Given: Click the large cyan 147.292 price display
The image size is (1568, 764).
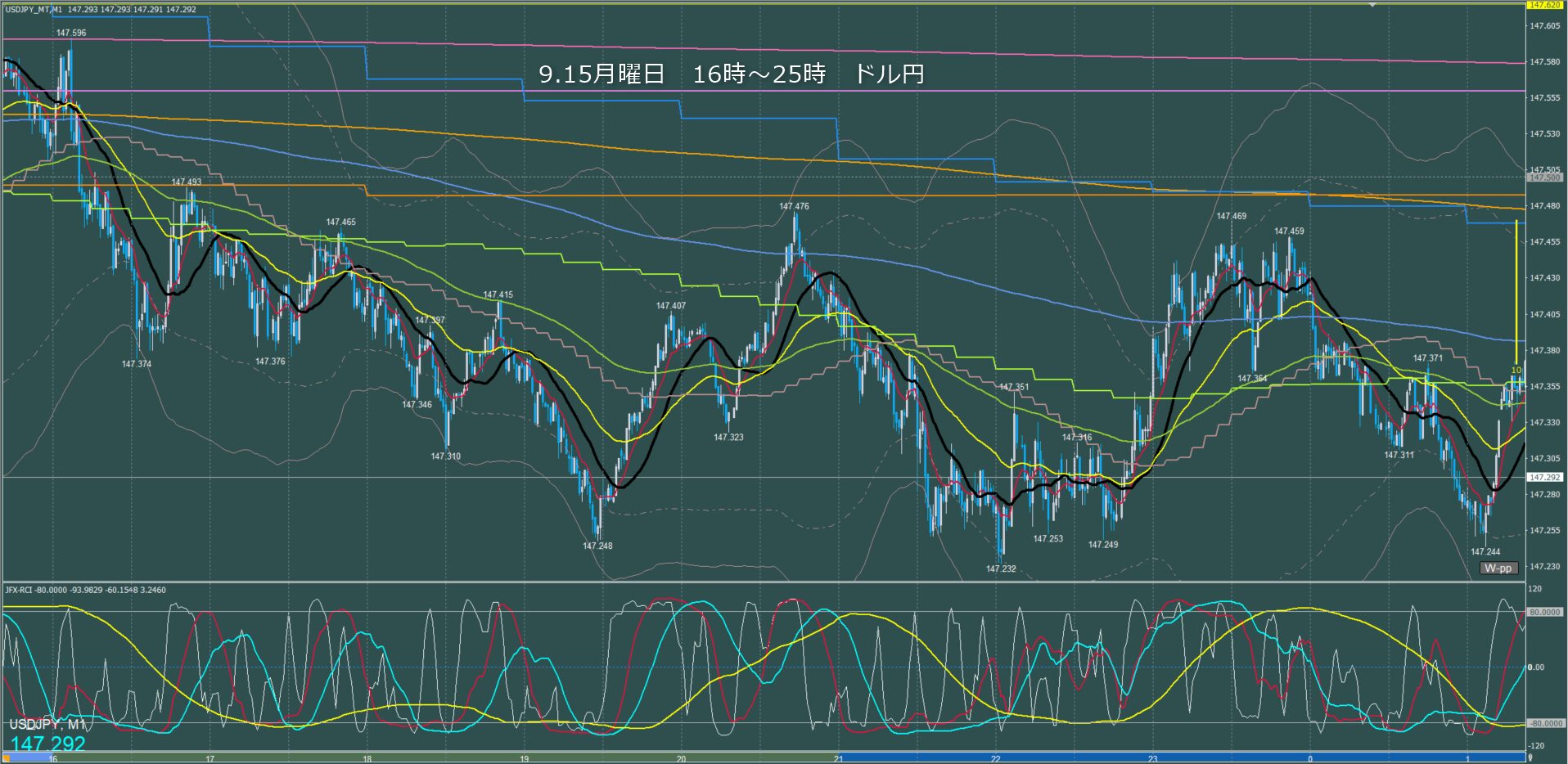Looking at the screenshot, I should (x=47, y=744).
